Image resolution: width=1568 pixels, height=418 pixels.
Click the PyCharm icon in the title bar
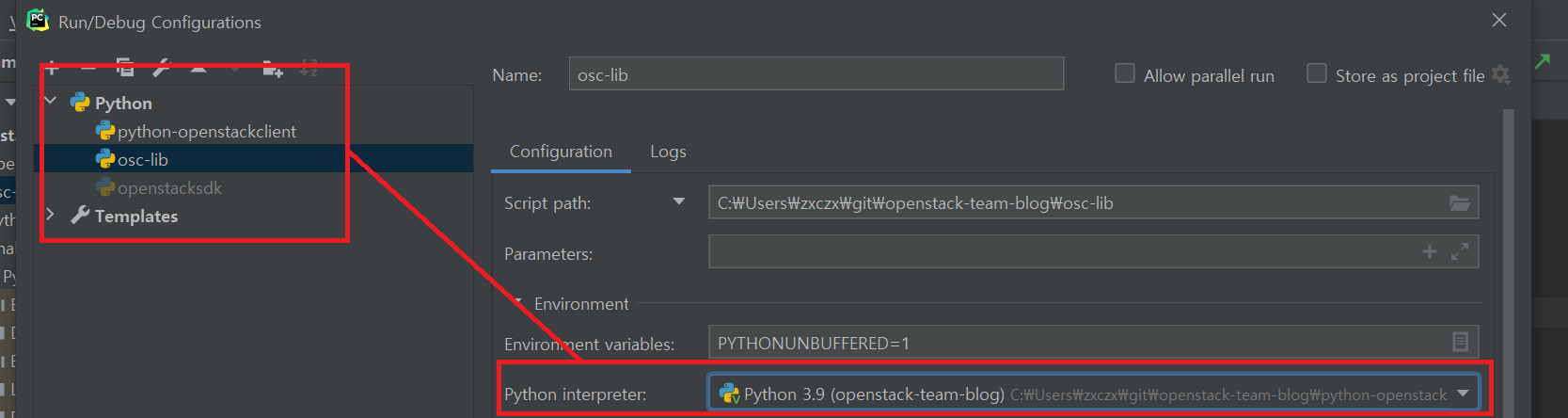38,20
